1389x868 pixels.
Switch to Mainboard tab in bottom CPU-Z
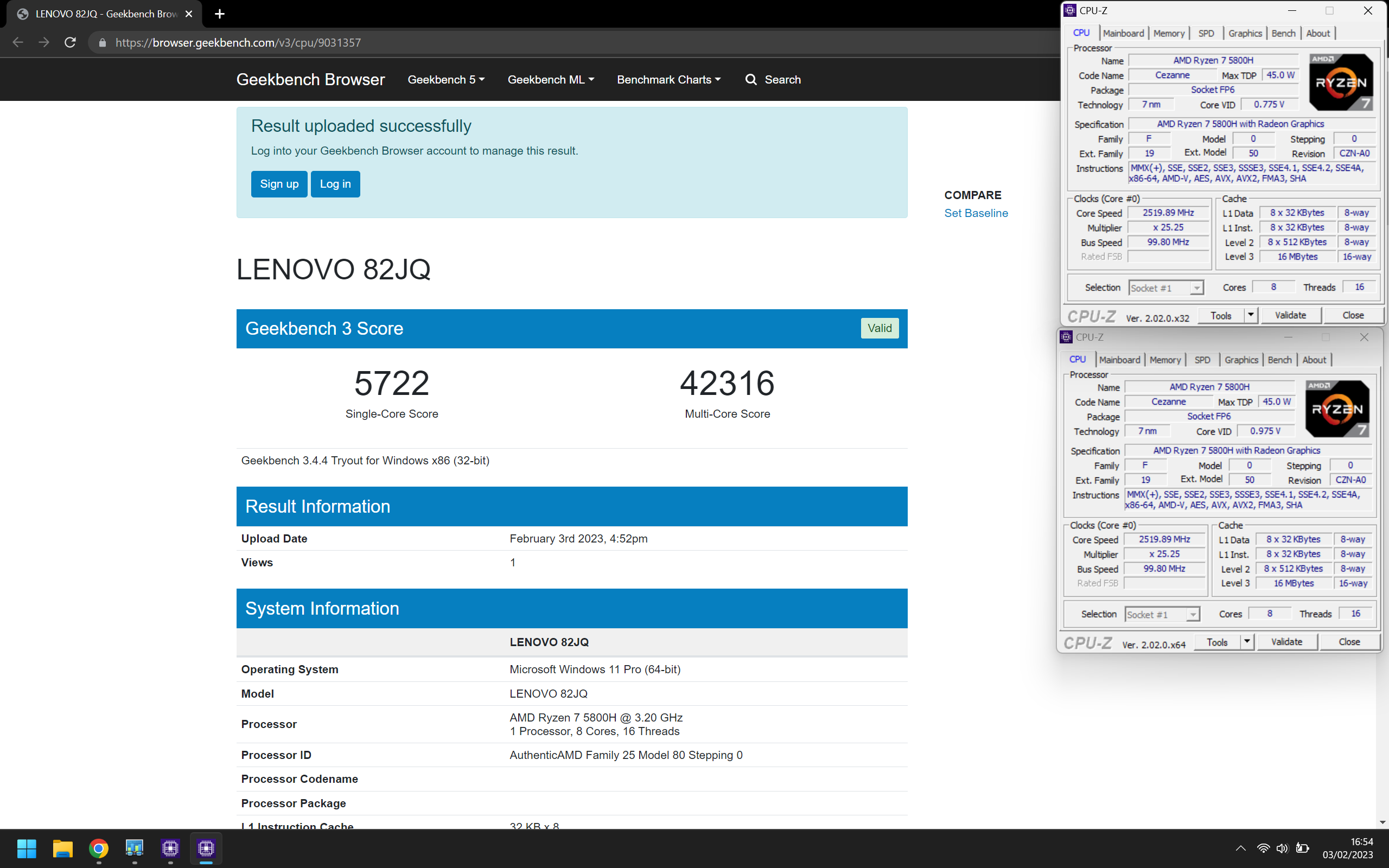click(x=1119, y=360)
